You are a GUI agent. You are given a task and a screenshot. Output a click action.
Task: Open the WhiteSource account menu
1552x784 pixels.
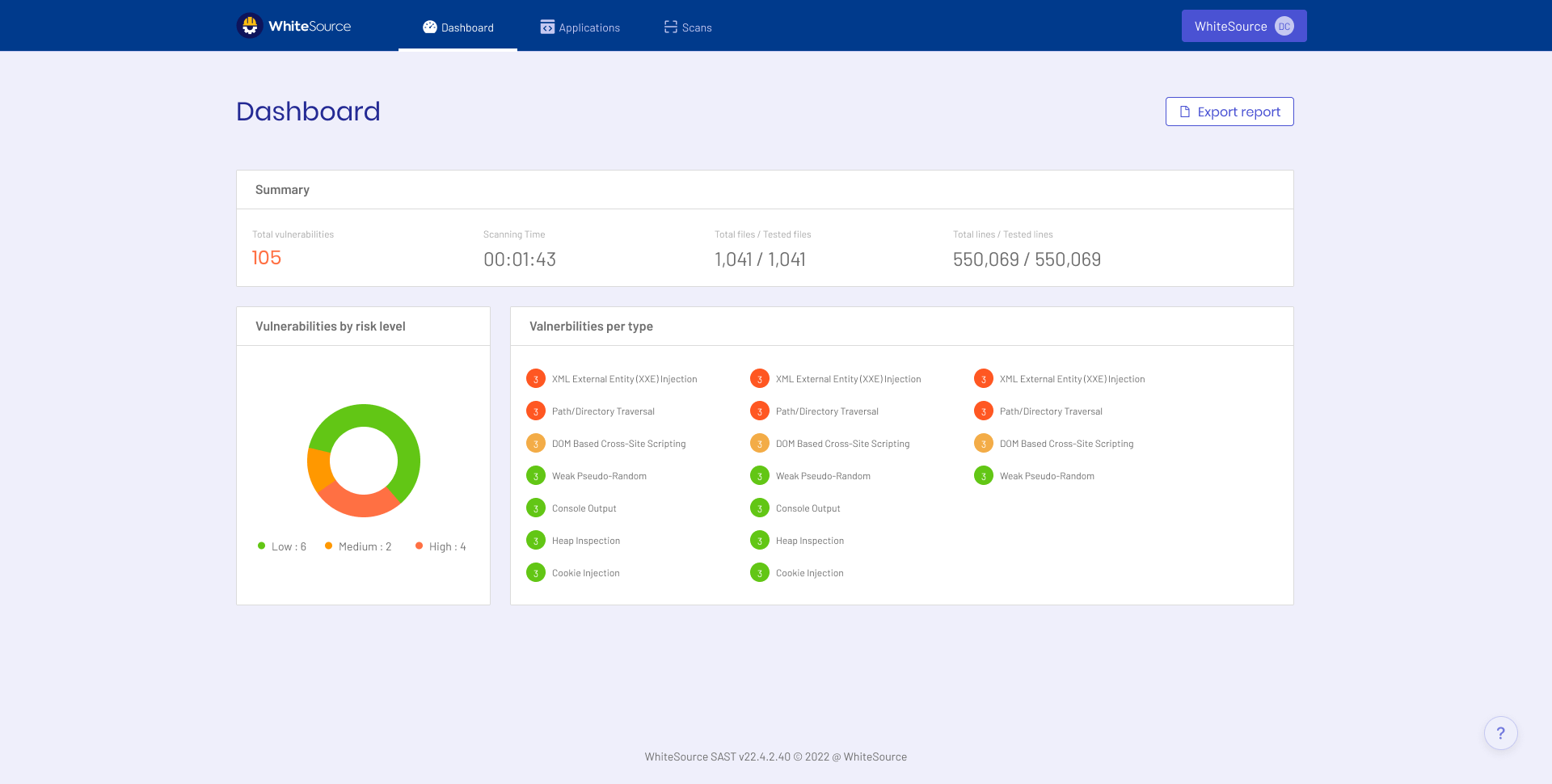(1243, 25)
